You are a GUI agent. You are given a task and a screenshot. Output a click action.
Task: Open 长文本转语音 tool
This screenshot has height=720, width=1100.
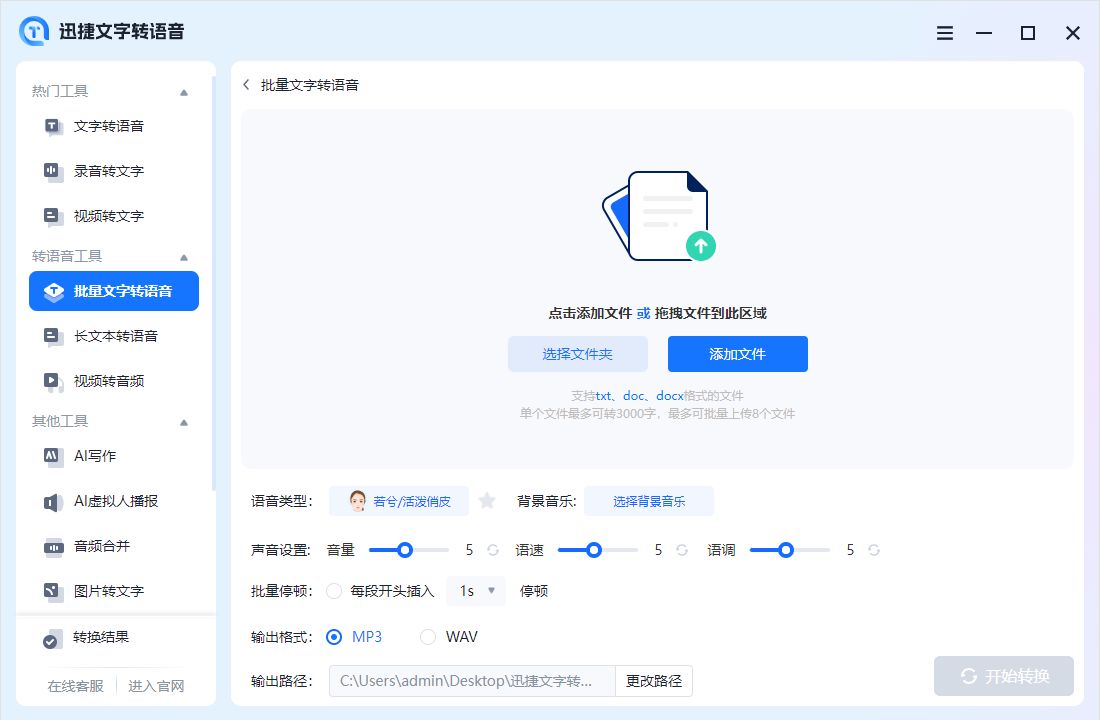114,336
